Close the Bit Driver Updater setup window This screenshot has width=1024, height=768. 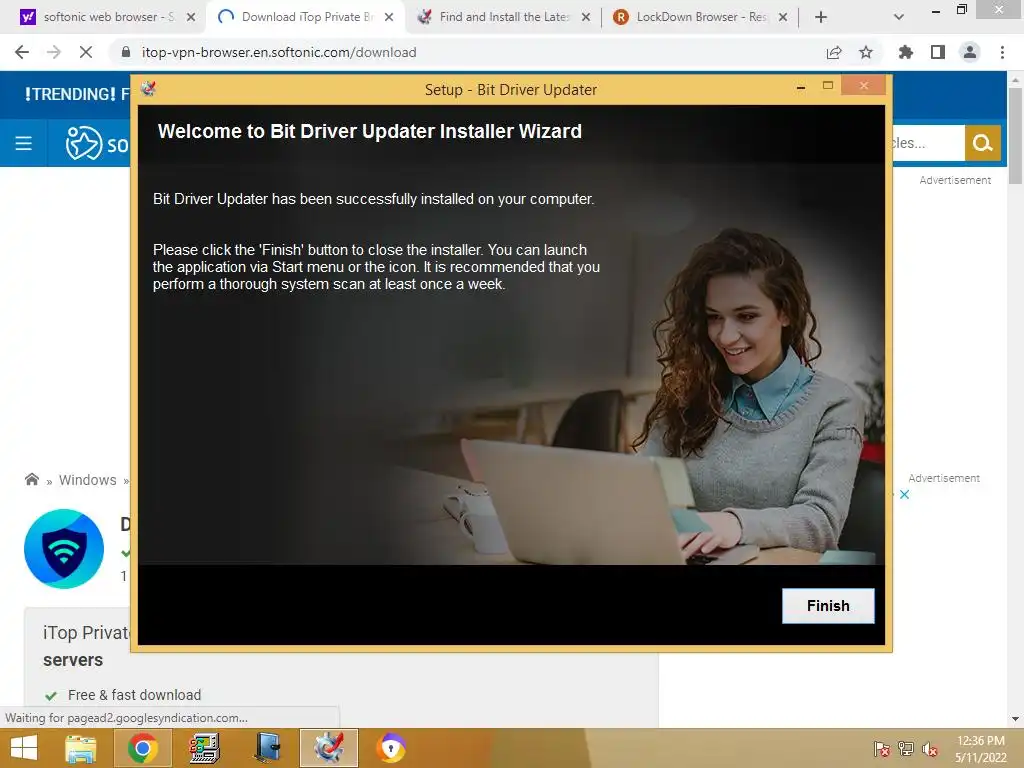pos(863,86)
